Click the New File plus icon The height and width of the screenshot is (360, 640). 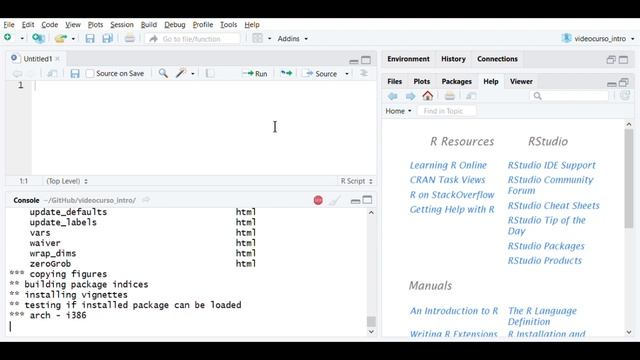coord(8,38)
